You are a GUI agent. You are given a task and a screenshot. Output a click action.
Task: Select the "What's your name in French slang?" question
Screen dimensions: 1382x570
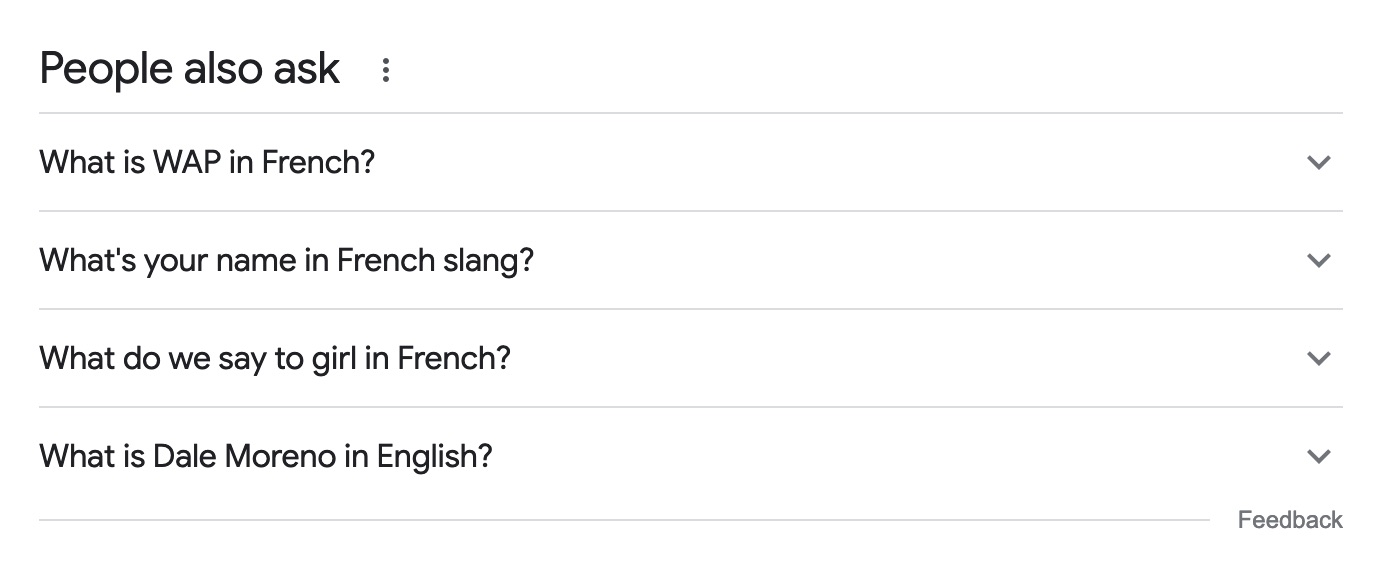pos(286,260)
